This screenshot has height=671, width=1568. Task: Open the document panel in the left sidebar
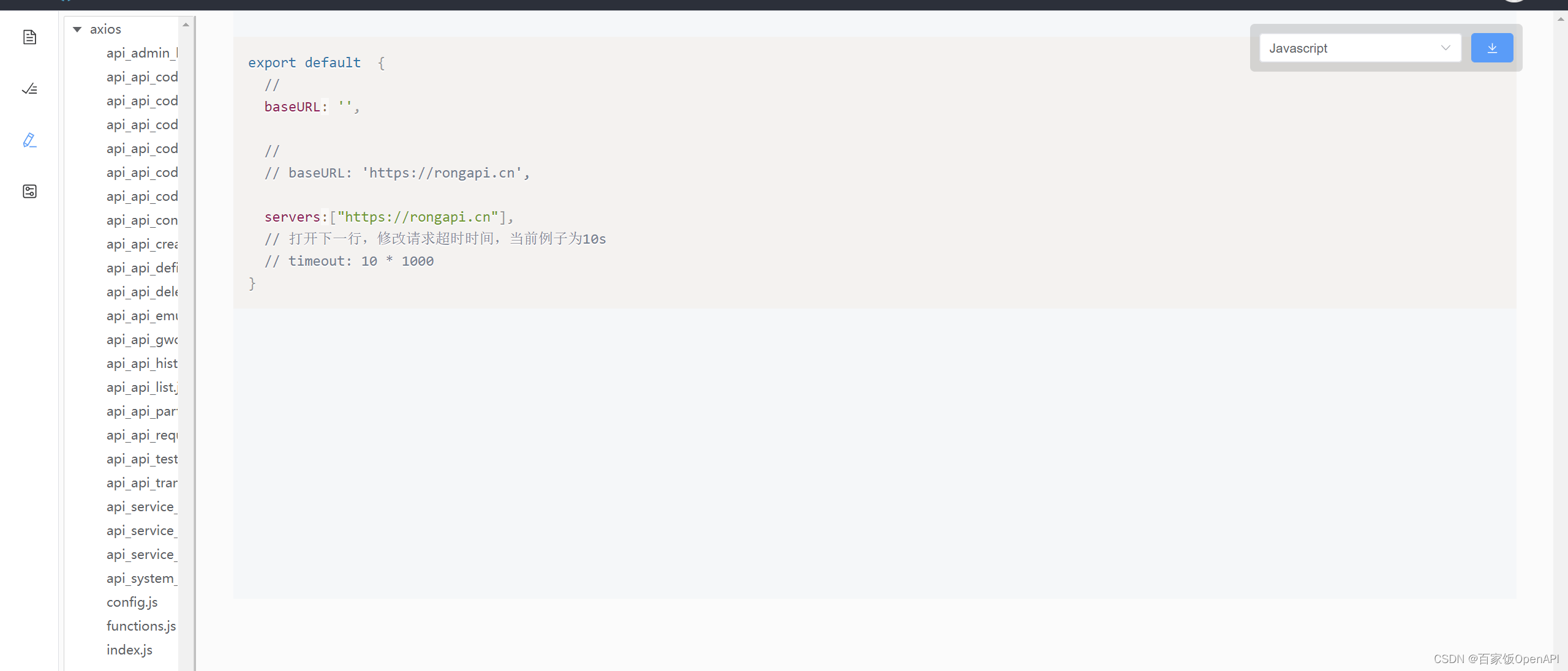click(29, 37)
